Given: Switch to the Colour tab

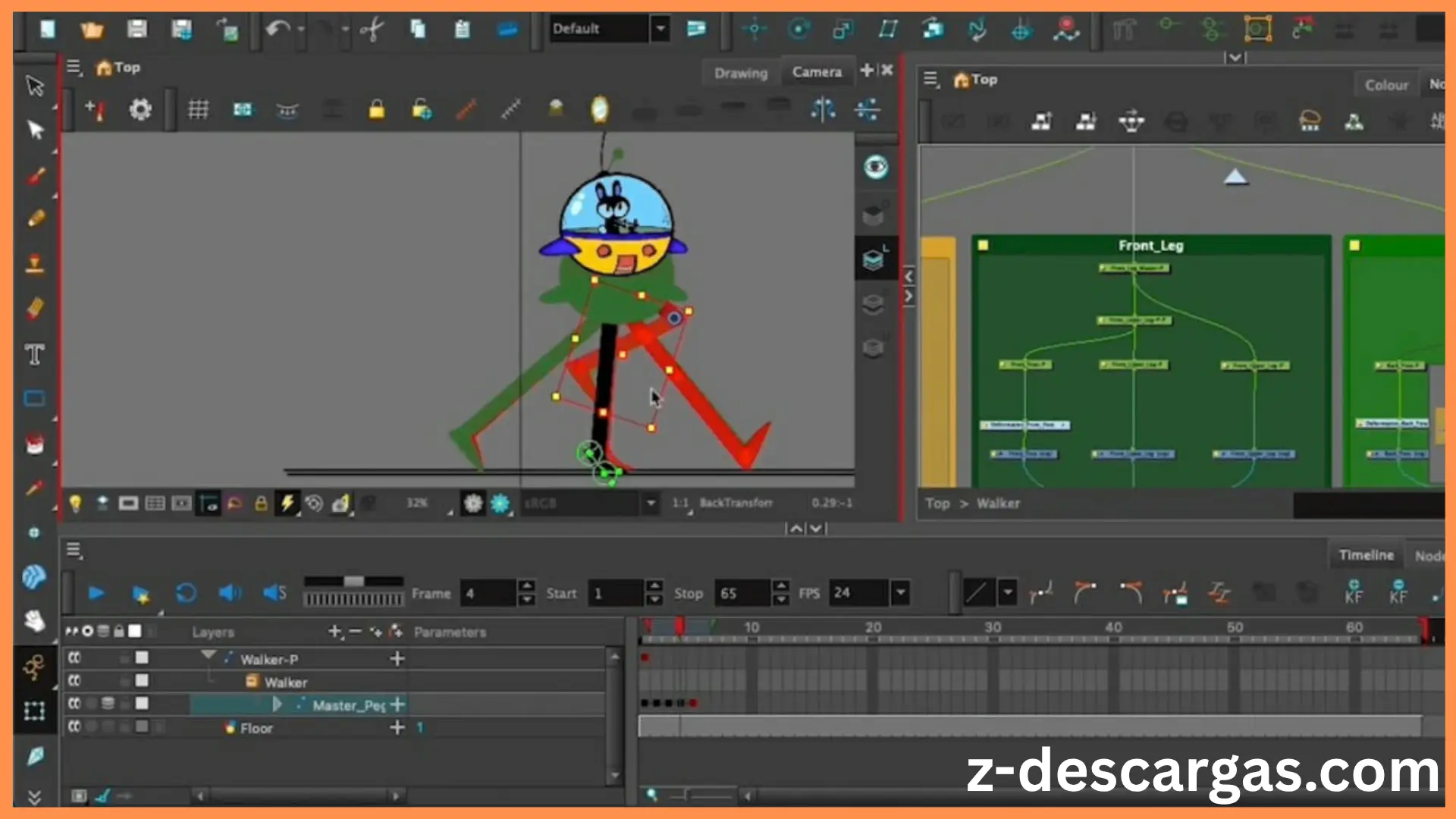Looking at the screenshot, I should 1386,85.
